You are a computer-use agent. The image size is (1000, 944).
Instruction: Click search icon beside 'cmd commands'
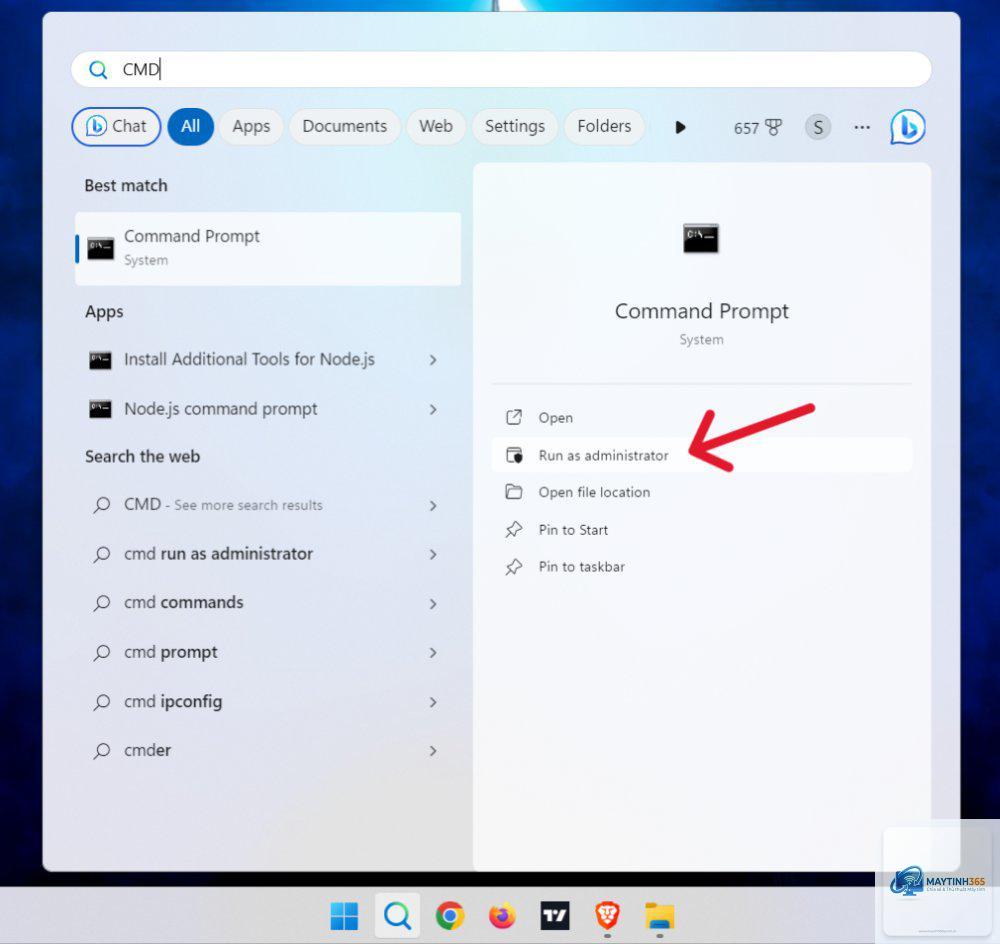101,603
